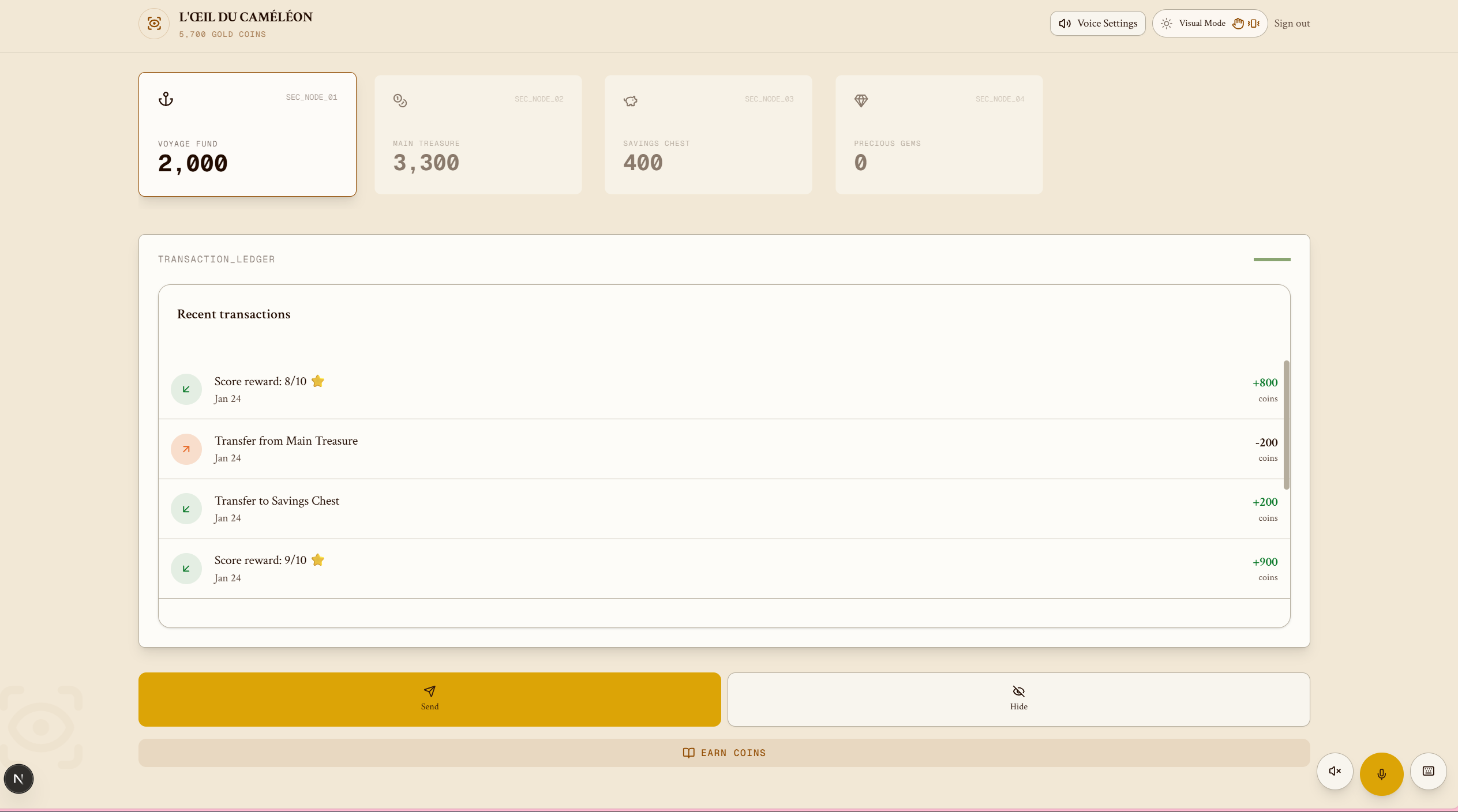
Task: Click the chameleon eye logo icon
Action: click(154, 24)
